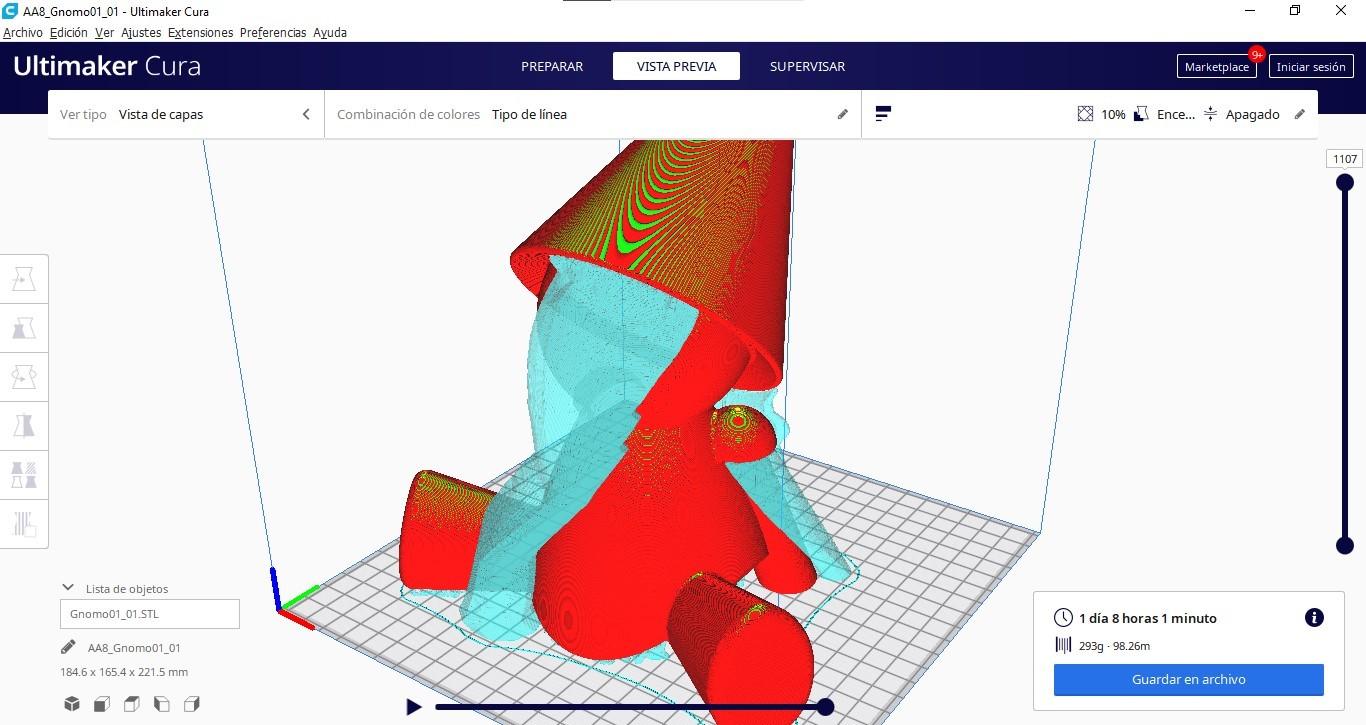Switch to the right side view icon

(191, 704)
